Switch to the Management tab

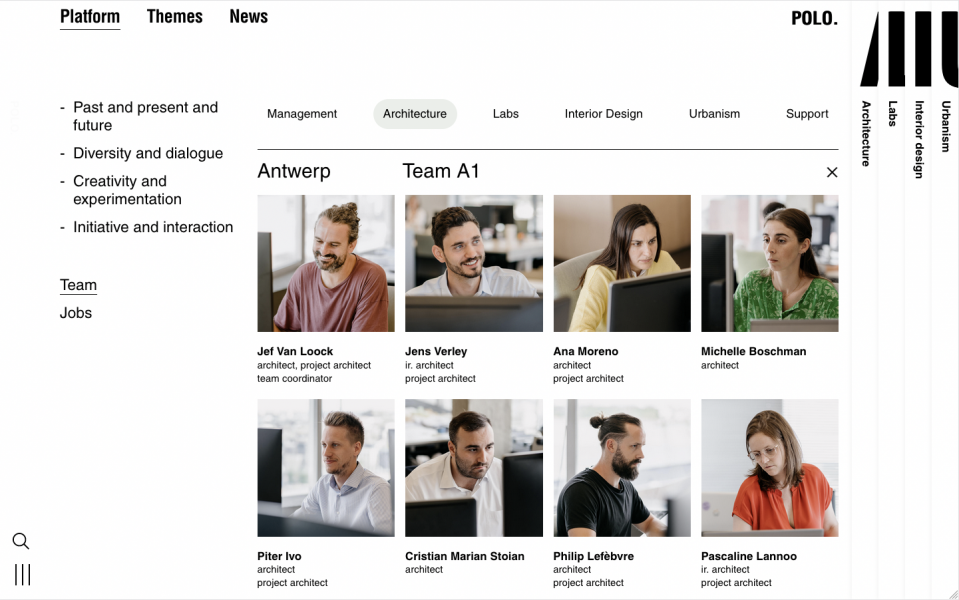(302, 114)
